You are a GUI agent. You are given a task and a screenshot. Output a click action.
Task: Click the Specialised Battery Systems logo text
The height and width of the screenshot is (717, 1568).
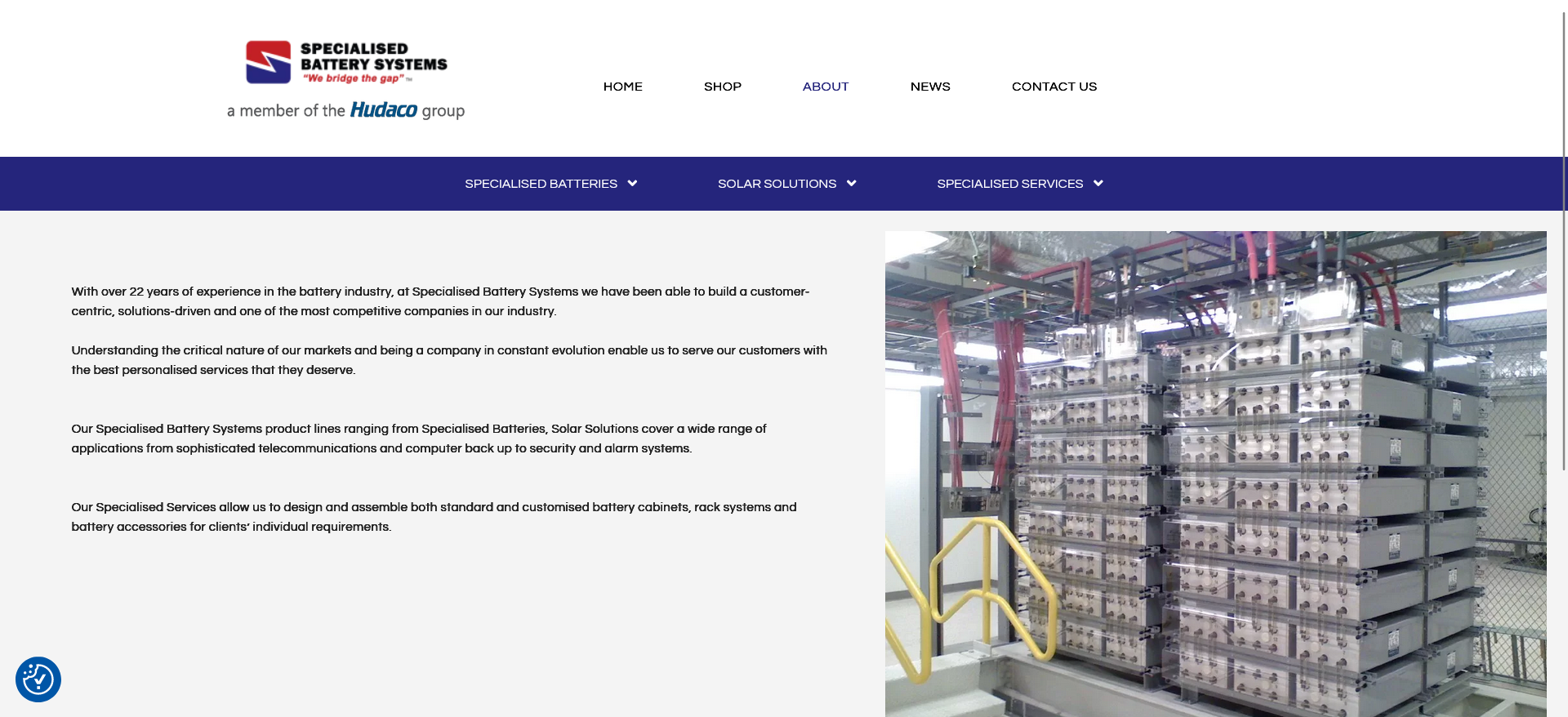pyautogui.click(x=373, y=56)
